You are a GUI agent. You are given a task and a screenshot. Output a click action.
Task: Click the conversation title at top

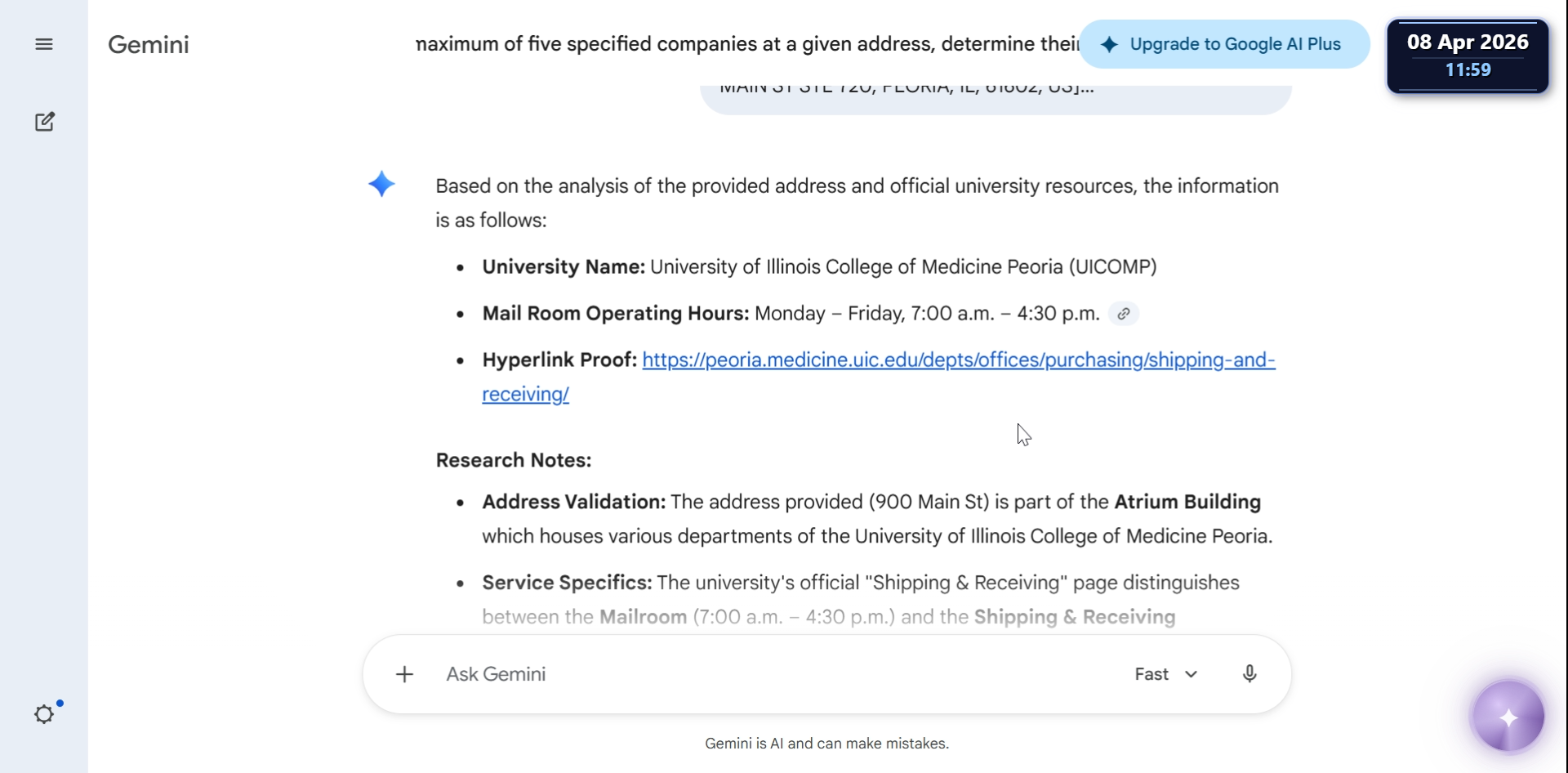click(746, 44)
